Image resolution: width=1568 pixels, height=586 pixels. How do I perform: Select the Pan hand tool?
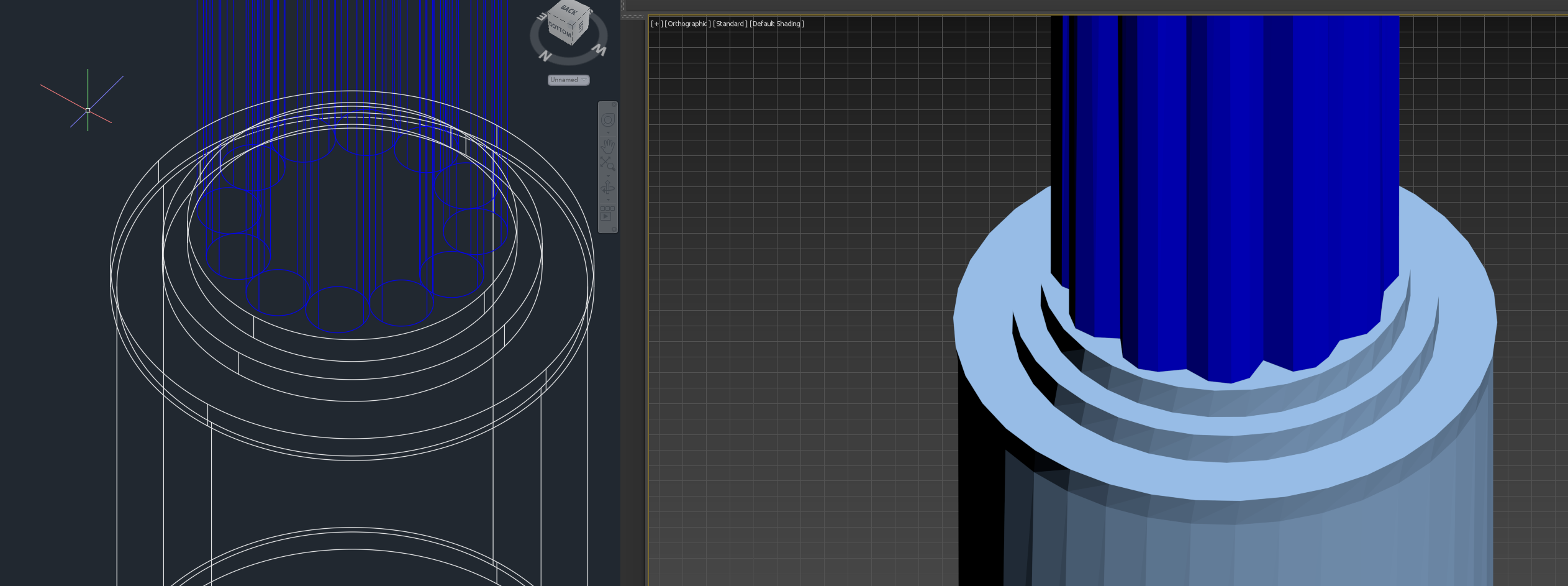point(608,145)
